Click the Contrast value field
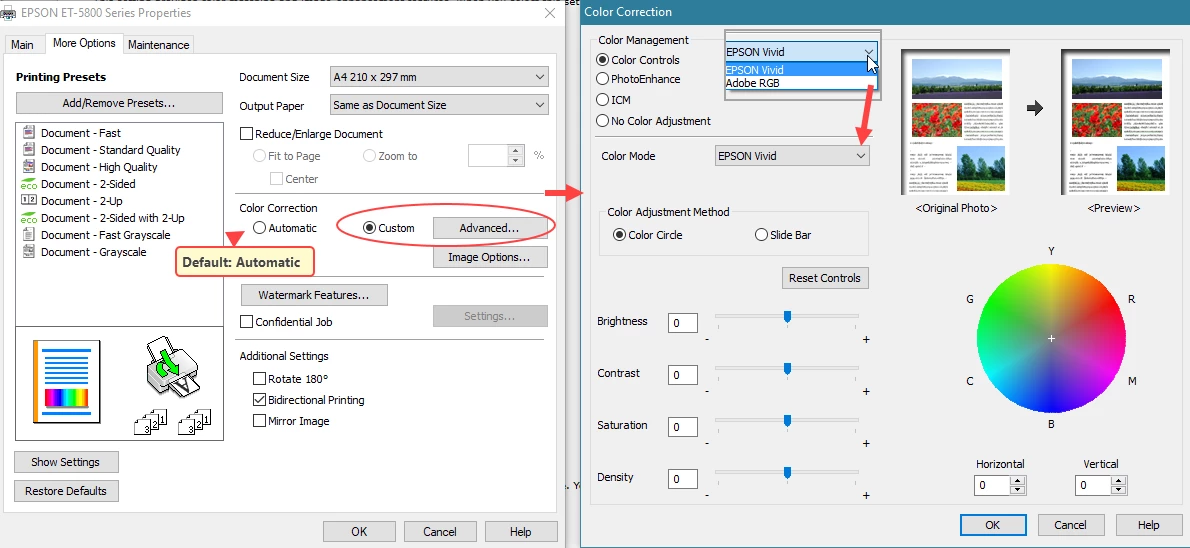The height and width of the screenshot is (548, 1190). (x=683, y=374)
